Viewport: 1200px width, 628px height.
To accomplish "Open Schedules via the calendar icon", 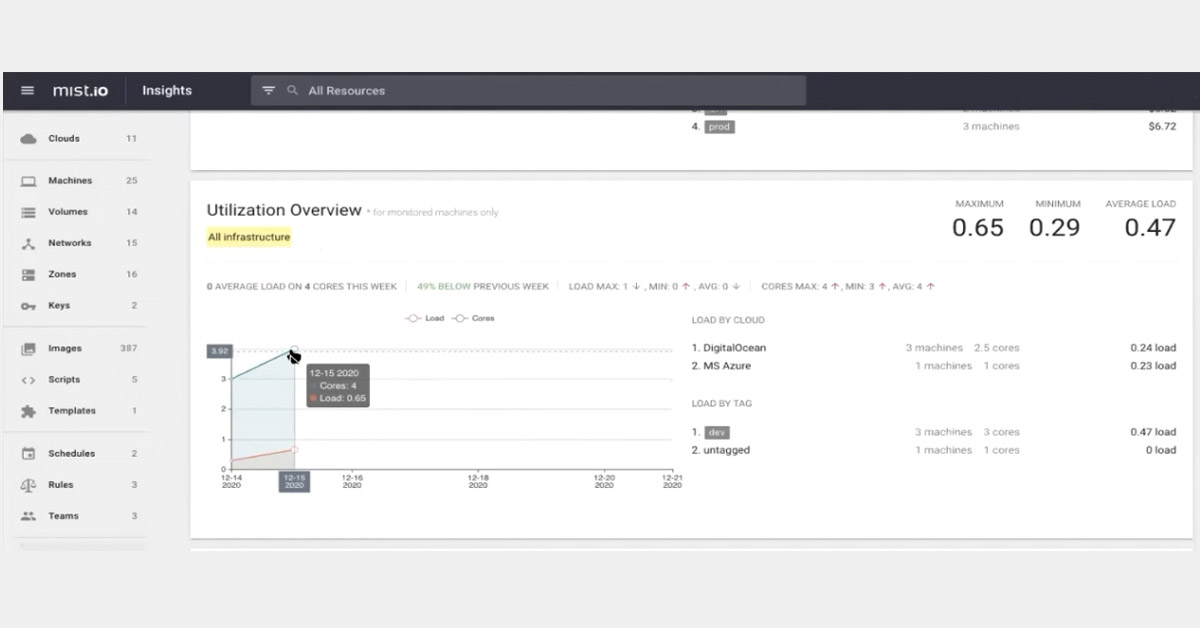I will click(27, 453).
